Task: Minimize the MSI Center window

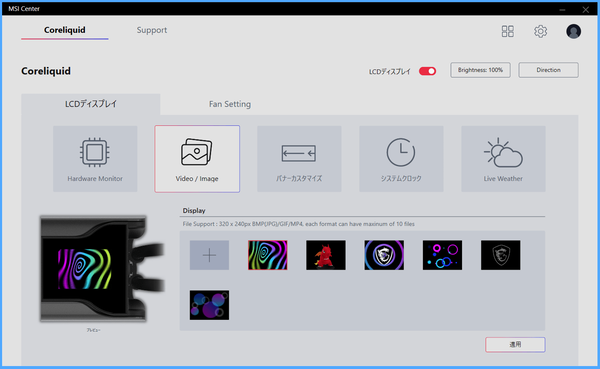Action: pyautogui.click(x=562, y=9)
